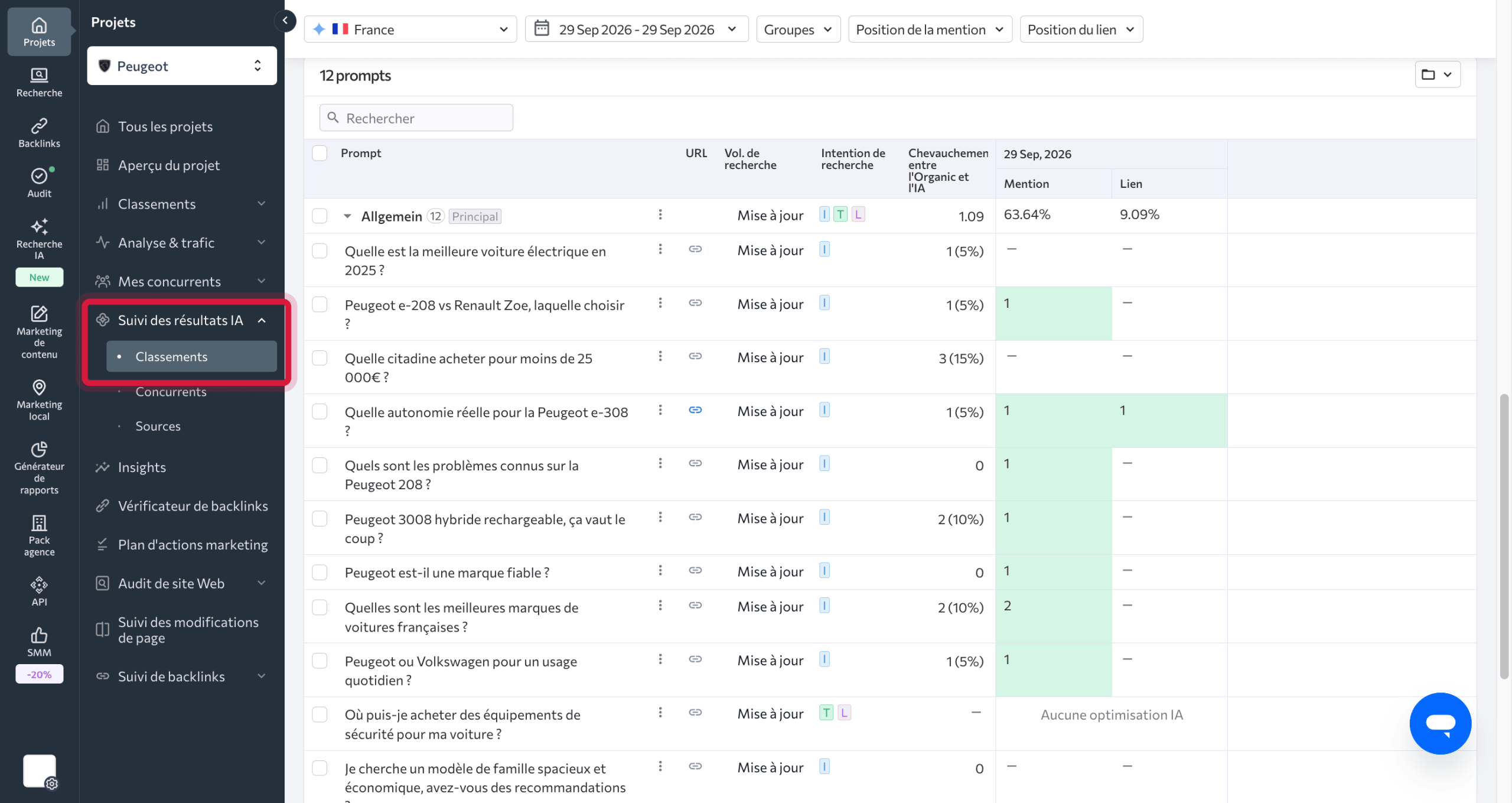Viewport: 1512px width, 803px height.
Task: Open the France country dropdown
Action: pyautogui.click(x=410, y=29)
